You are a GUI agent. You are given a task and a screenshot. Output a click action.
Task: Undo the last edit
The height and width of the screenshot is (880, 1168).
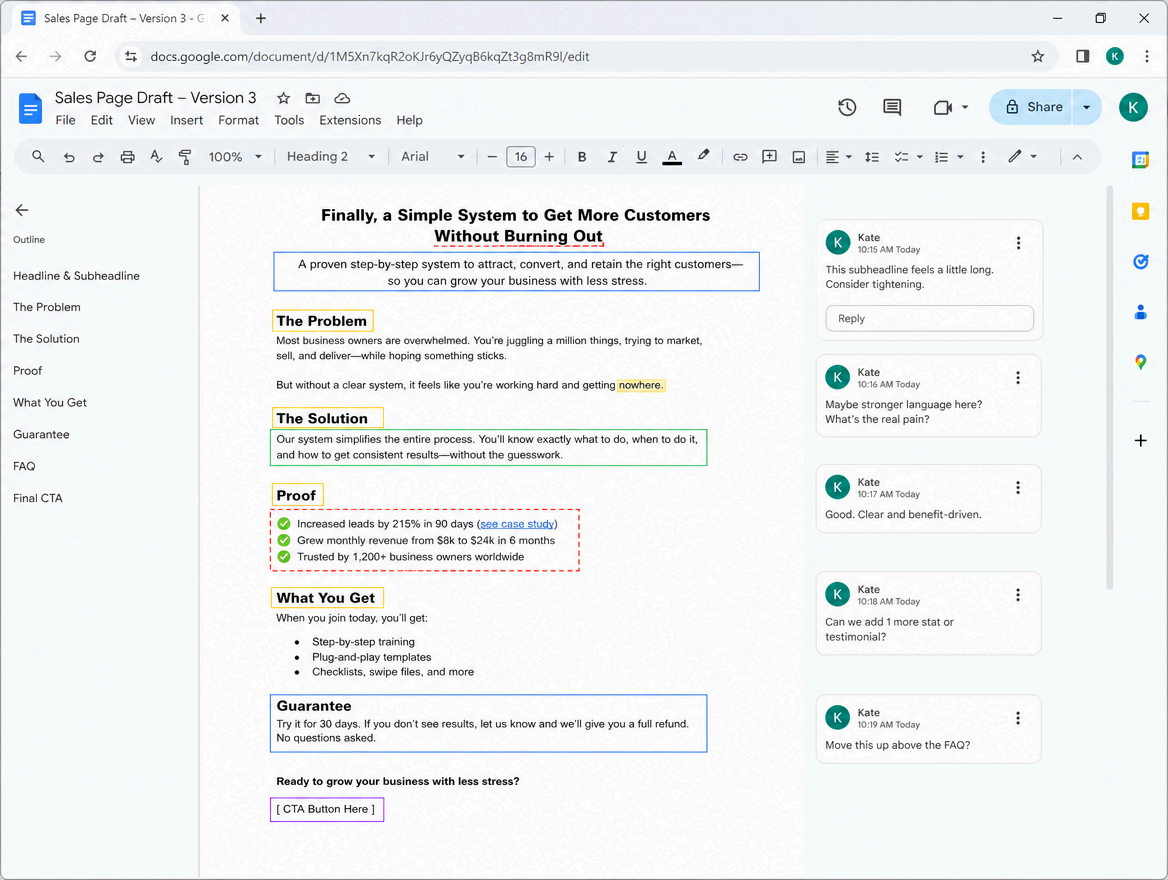pos(69,156)
